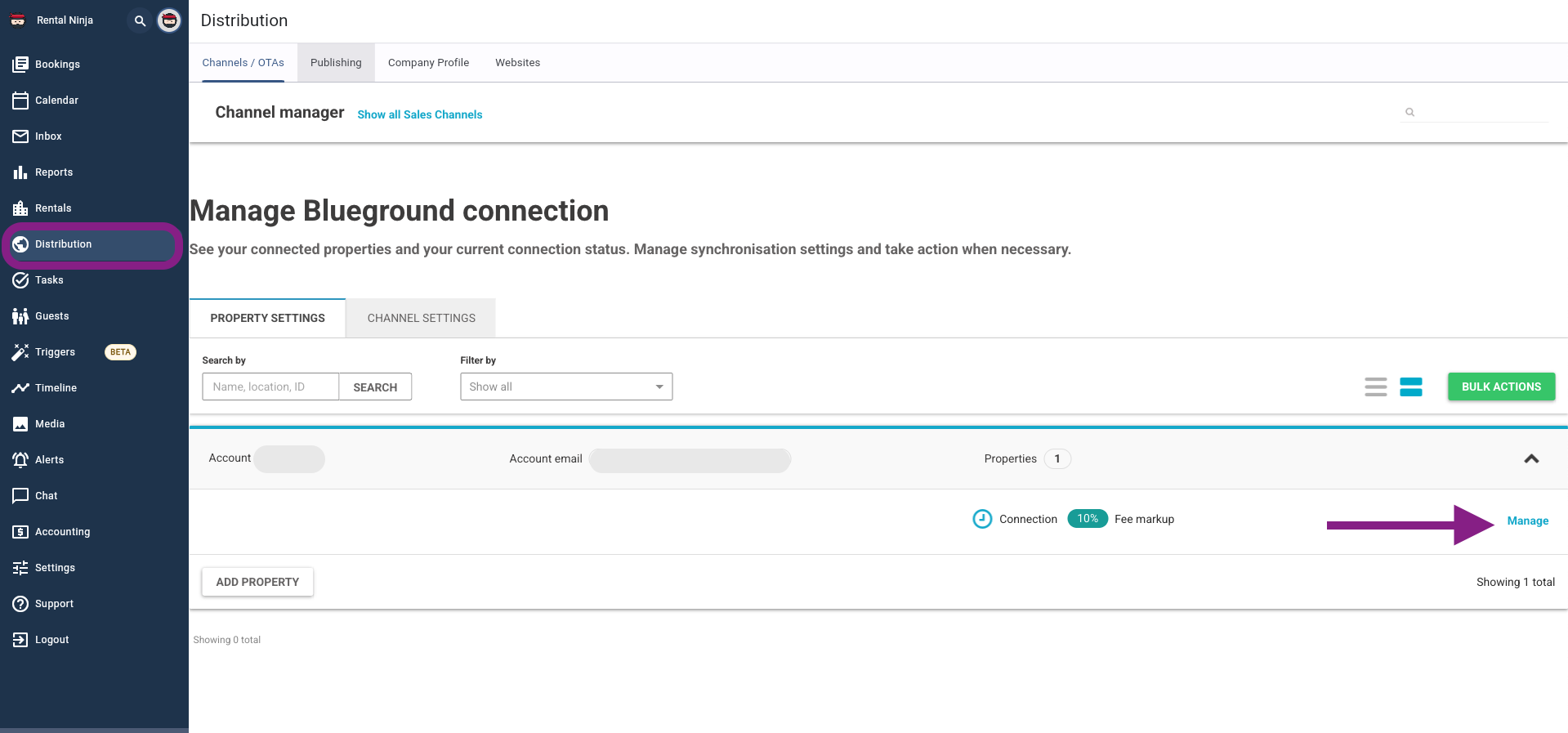Click the green Bulk Actions button
The height and width of the screenshot is (733, 1568).
tap(1501, 387)
